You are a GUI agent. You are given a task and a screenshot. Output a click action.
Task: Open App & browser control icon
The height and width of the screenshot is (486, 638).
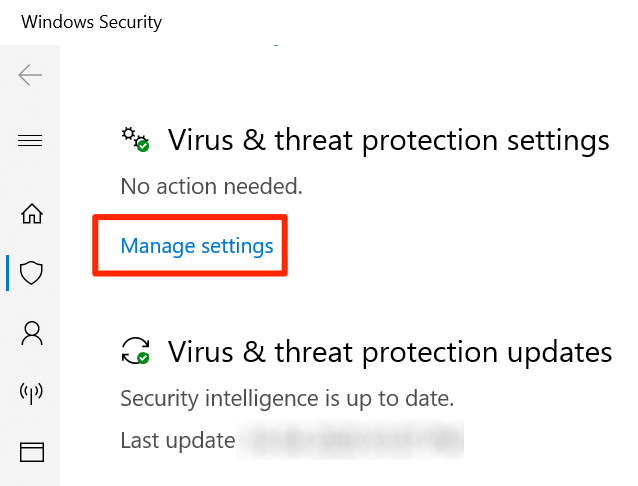pos(32,453)
